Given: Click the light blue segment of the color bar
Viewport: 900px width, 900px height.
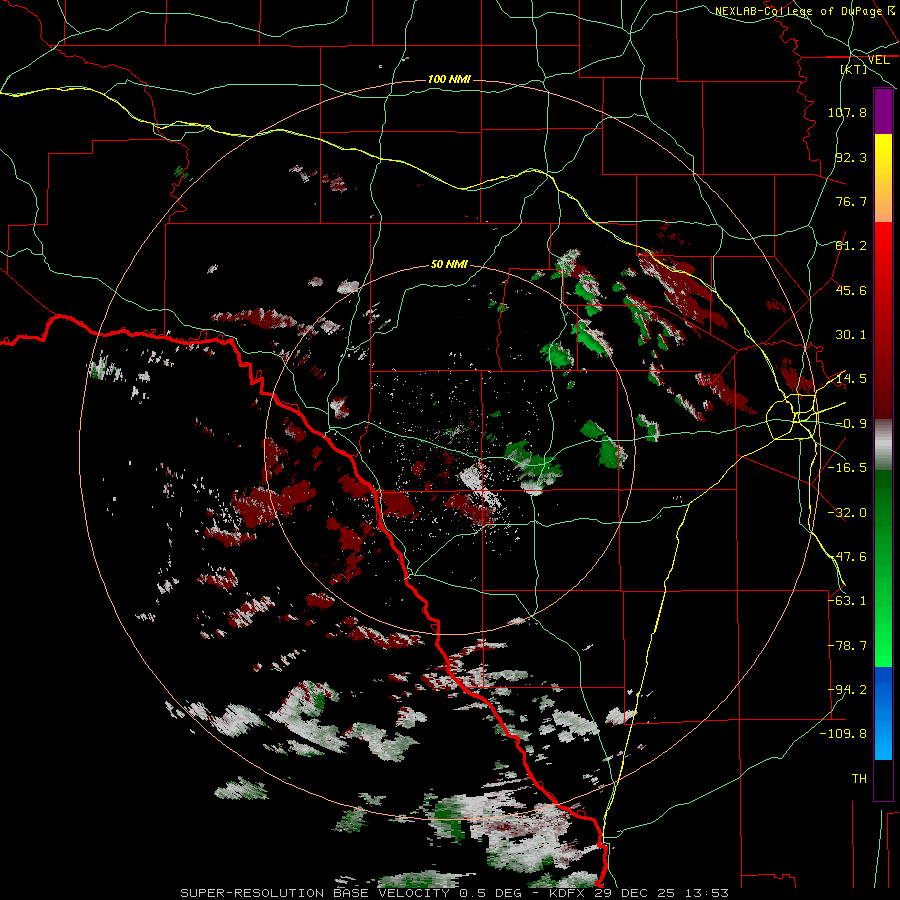Looking at the screenshot, I should pyautogui.click(x=883, y=740).
